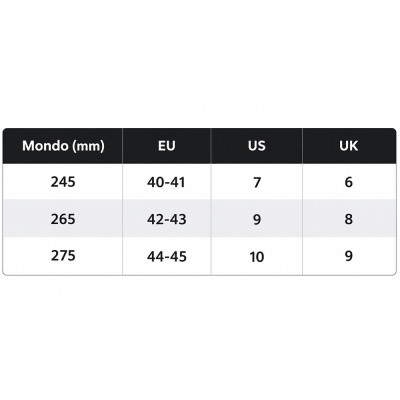The image size is (400, 400).
Task: Click the word Mondo in header
Action: [x=45, y=146]
